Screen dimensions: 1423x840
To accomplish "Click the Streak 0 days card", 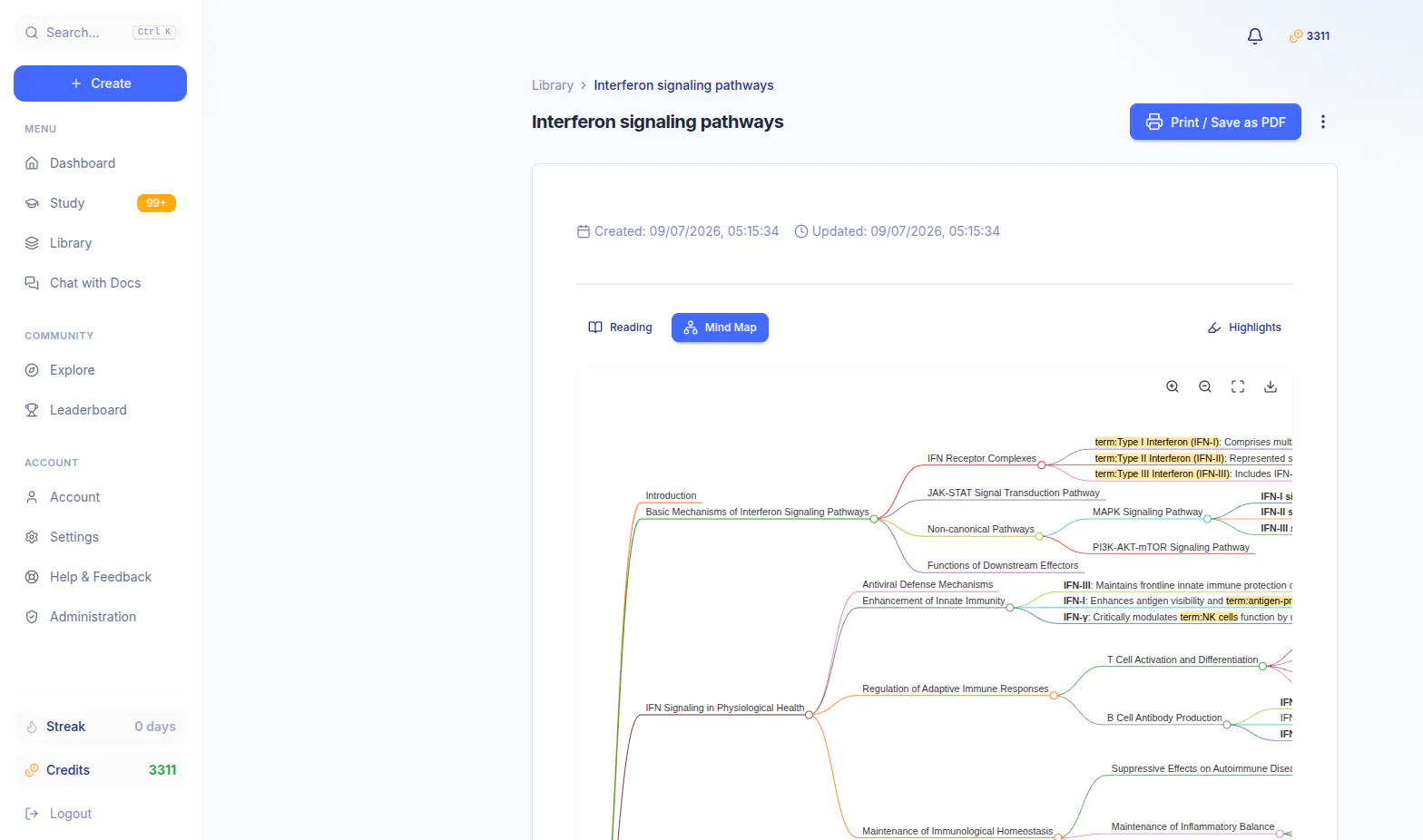I will [100, 727].
